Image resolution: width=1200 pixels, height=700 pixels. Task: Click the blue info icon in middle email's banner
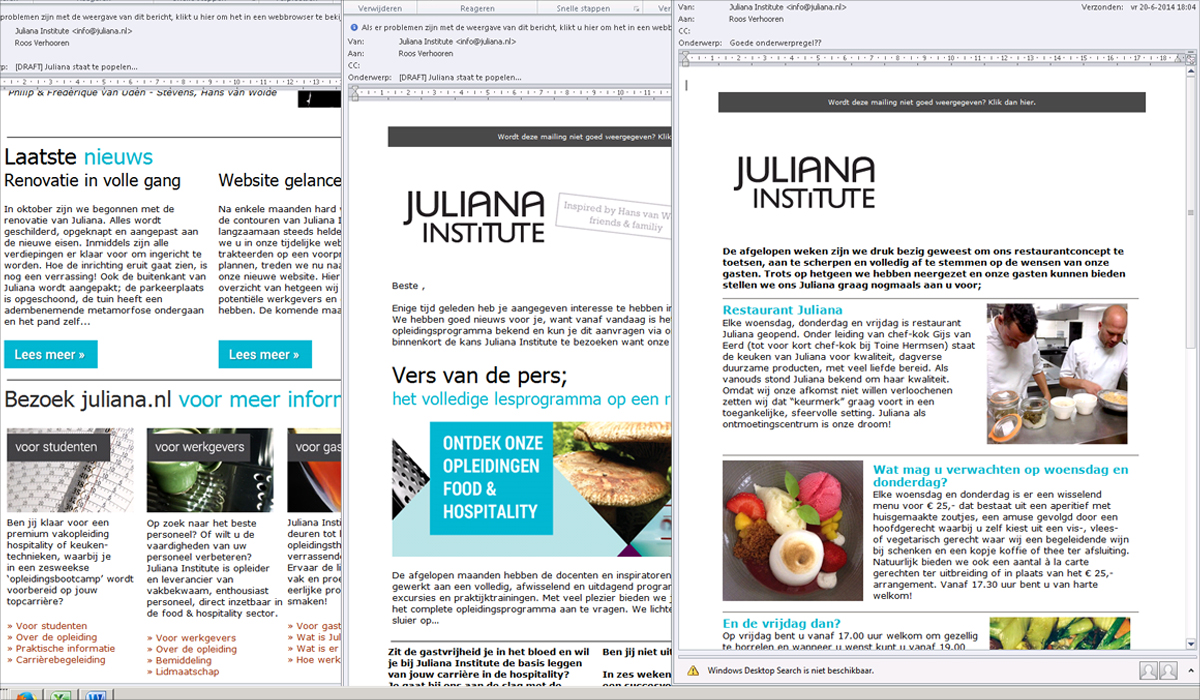[x=353, y=29]
